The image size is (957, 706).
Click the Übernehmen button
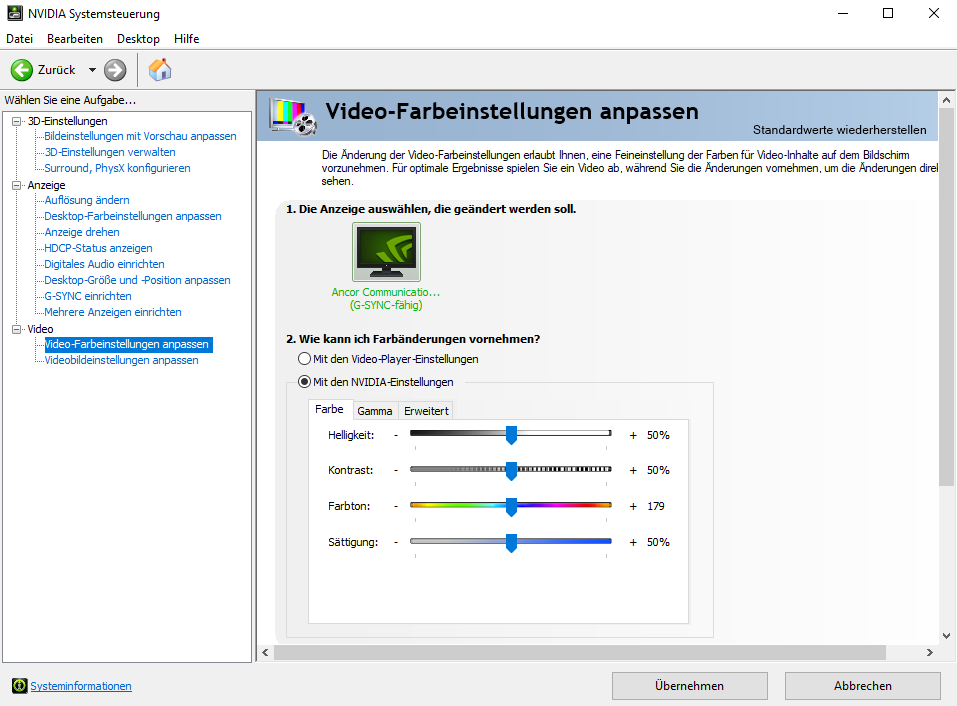coord(690,686)
